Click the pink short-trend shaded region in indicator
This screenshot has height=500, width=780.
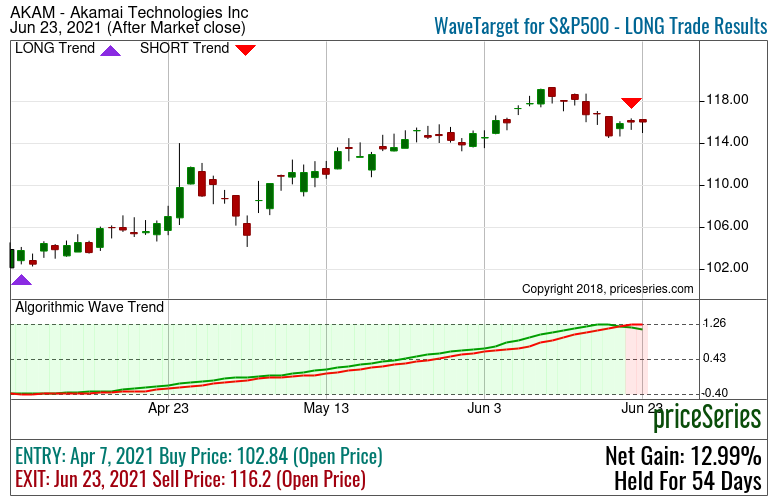click(x=636, y=359)
